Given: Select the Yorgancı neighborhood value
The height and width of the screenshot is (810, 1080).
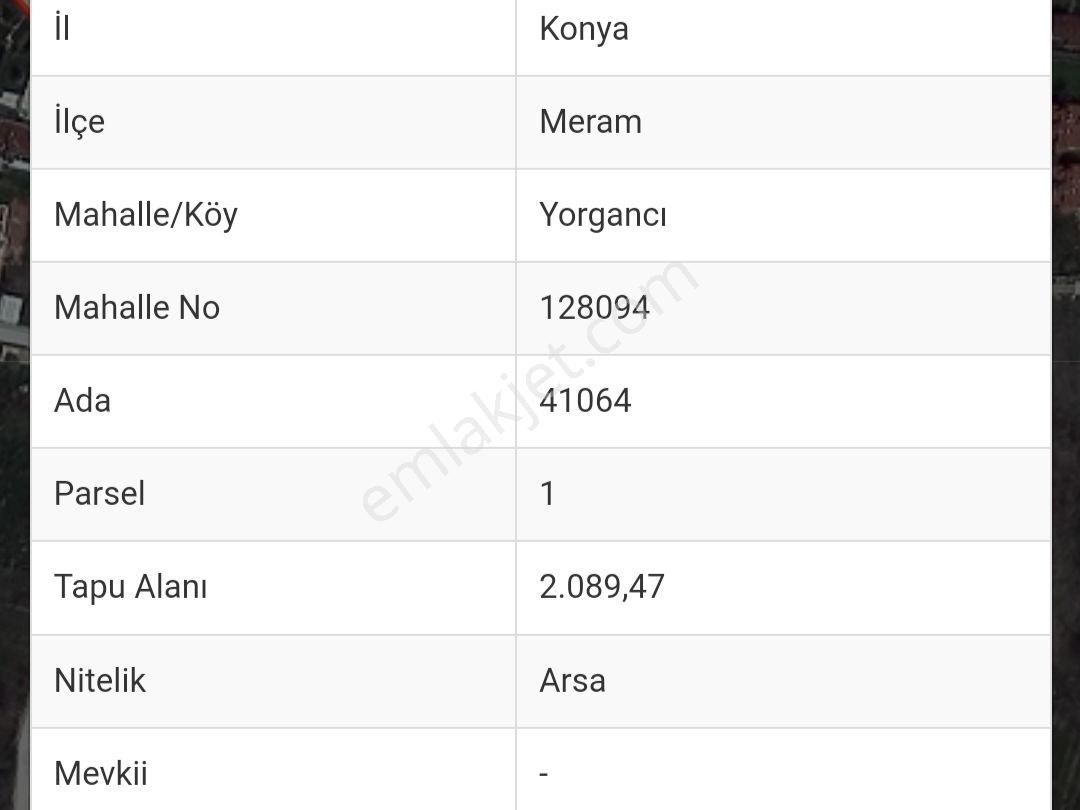Looking at the screenshot, I should 602,215.
